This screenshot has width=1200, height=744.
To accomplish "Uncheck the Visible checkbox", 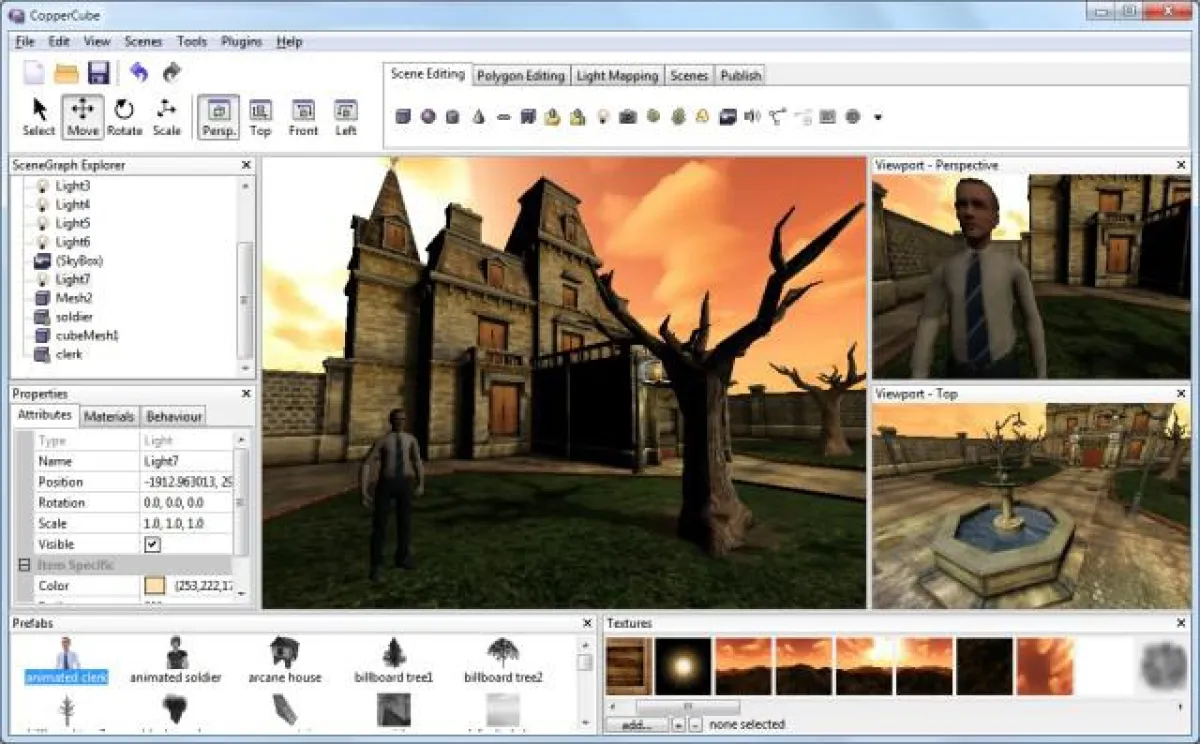I will tap(153, 544).
